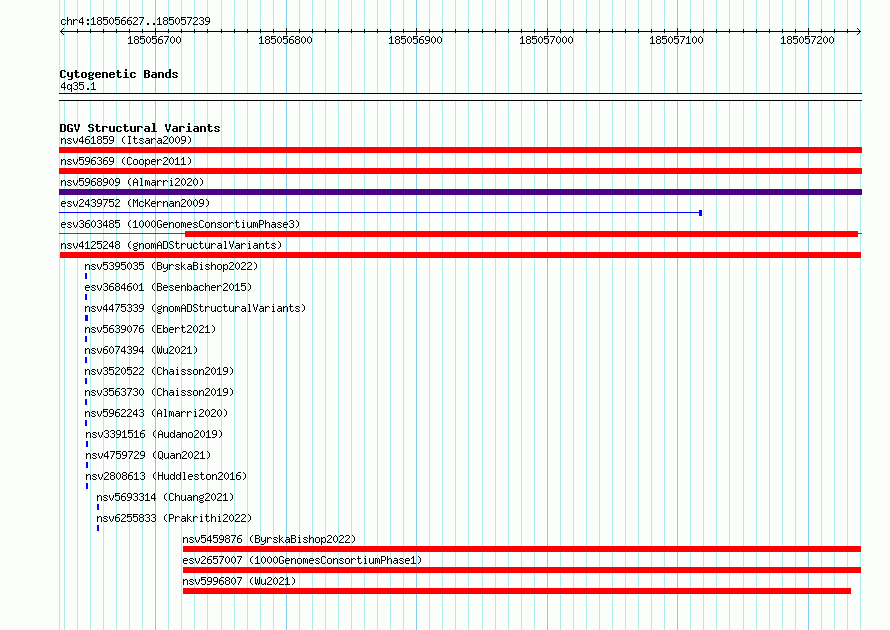Click the blue marker under nsv2808613
This screenshot has height=630, width=890.
coord(87,486)
